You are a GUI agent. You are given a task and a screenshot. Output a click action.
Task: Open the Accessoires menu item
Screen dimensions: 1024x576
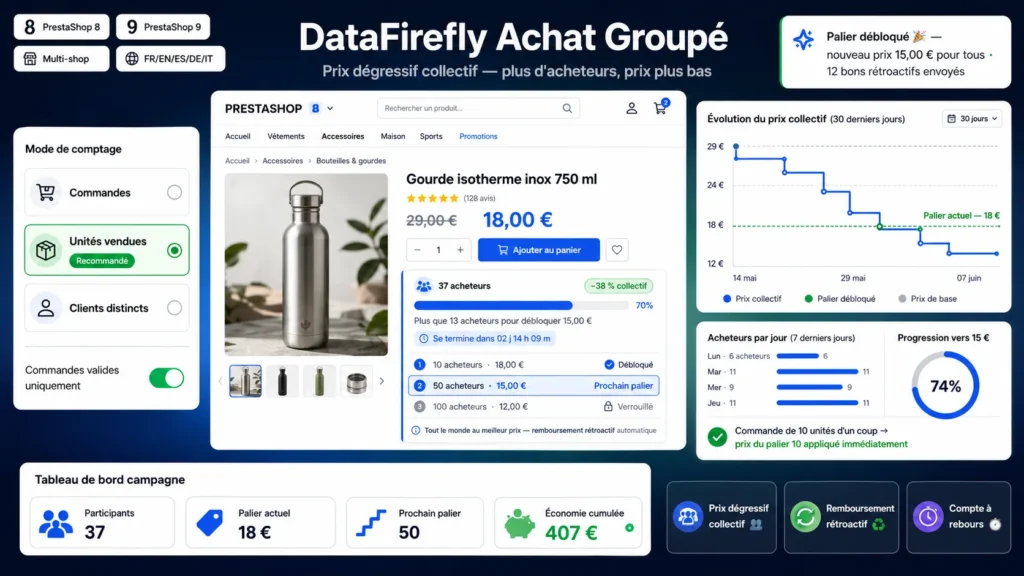tap(343, 136)
